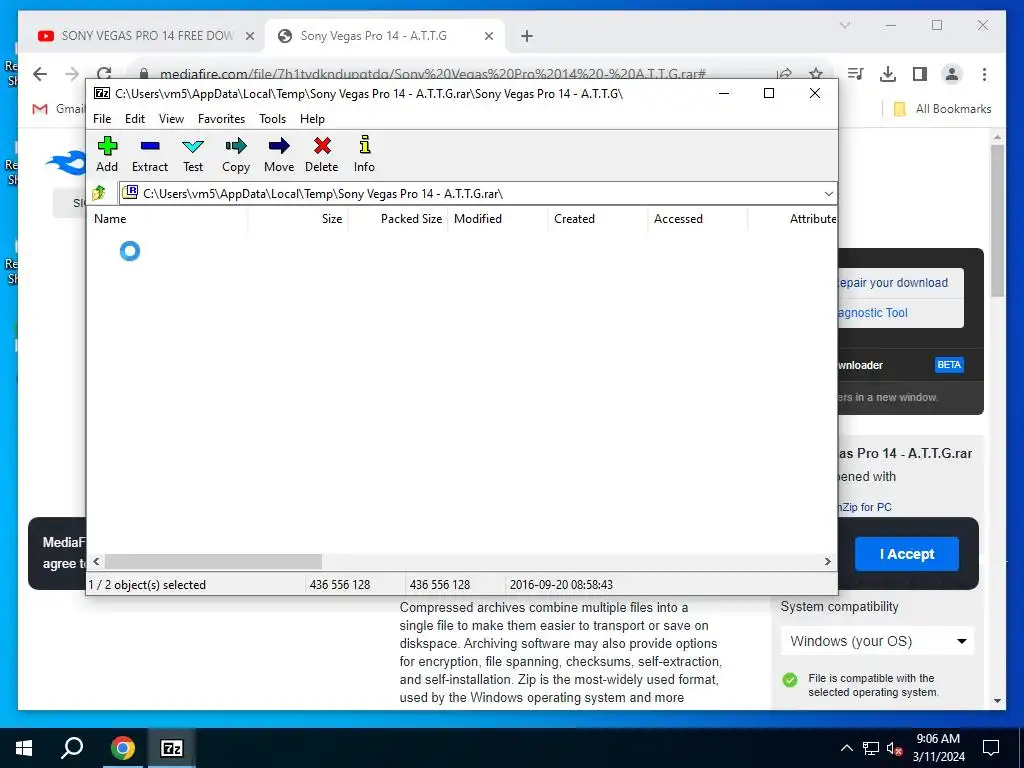Sort by the Size column header
This screenshot has width=1024, height=768.
tap(298, 219)
